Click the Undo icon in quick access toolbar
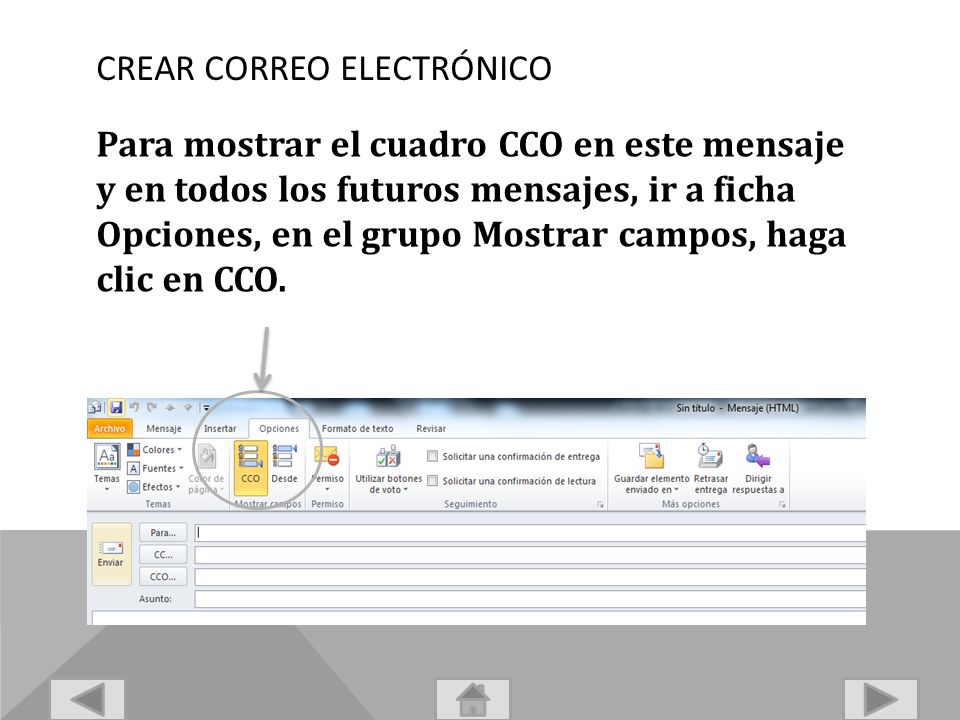The height and width of the screenshot is (720, 960). pyautogui.click(x=135, y=407)
